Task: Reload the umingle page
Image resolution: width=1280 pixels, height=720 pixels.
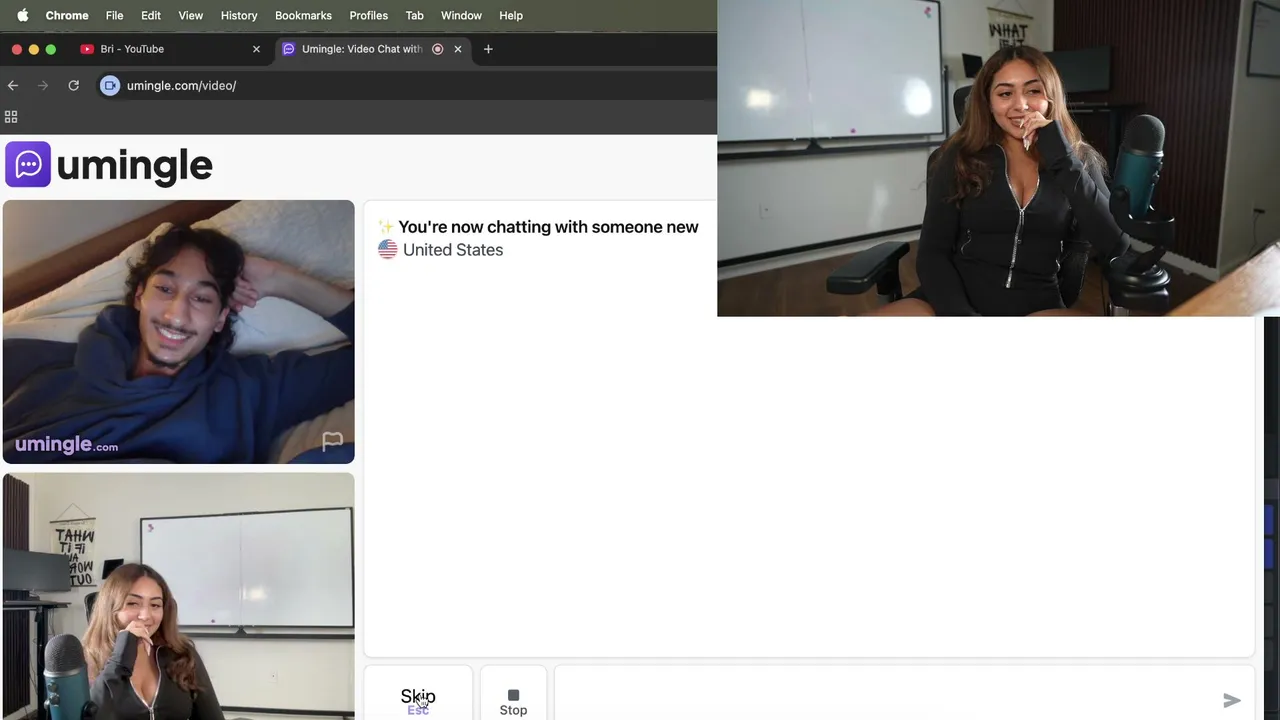Action: 73,86
